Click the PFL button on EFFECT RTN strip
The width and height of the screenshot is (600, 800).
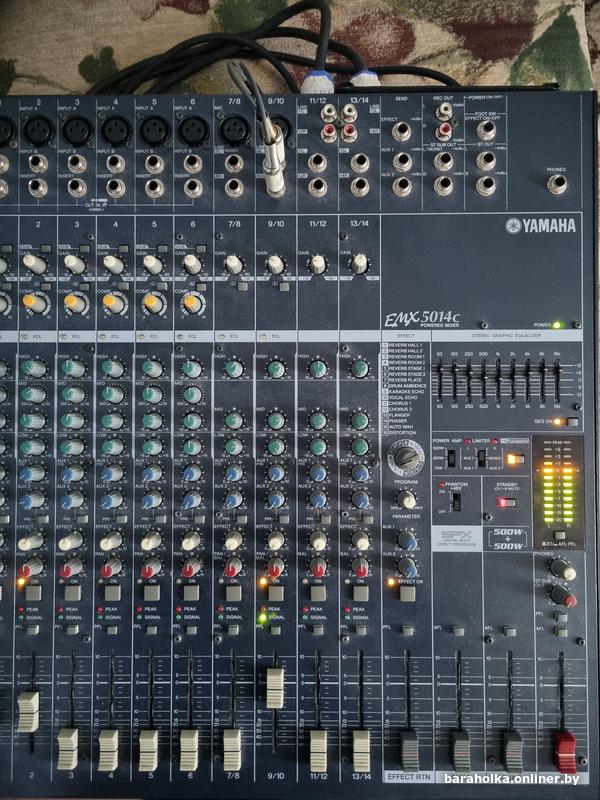[x=407, y=631]
